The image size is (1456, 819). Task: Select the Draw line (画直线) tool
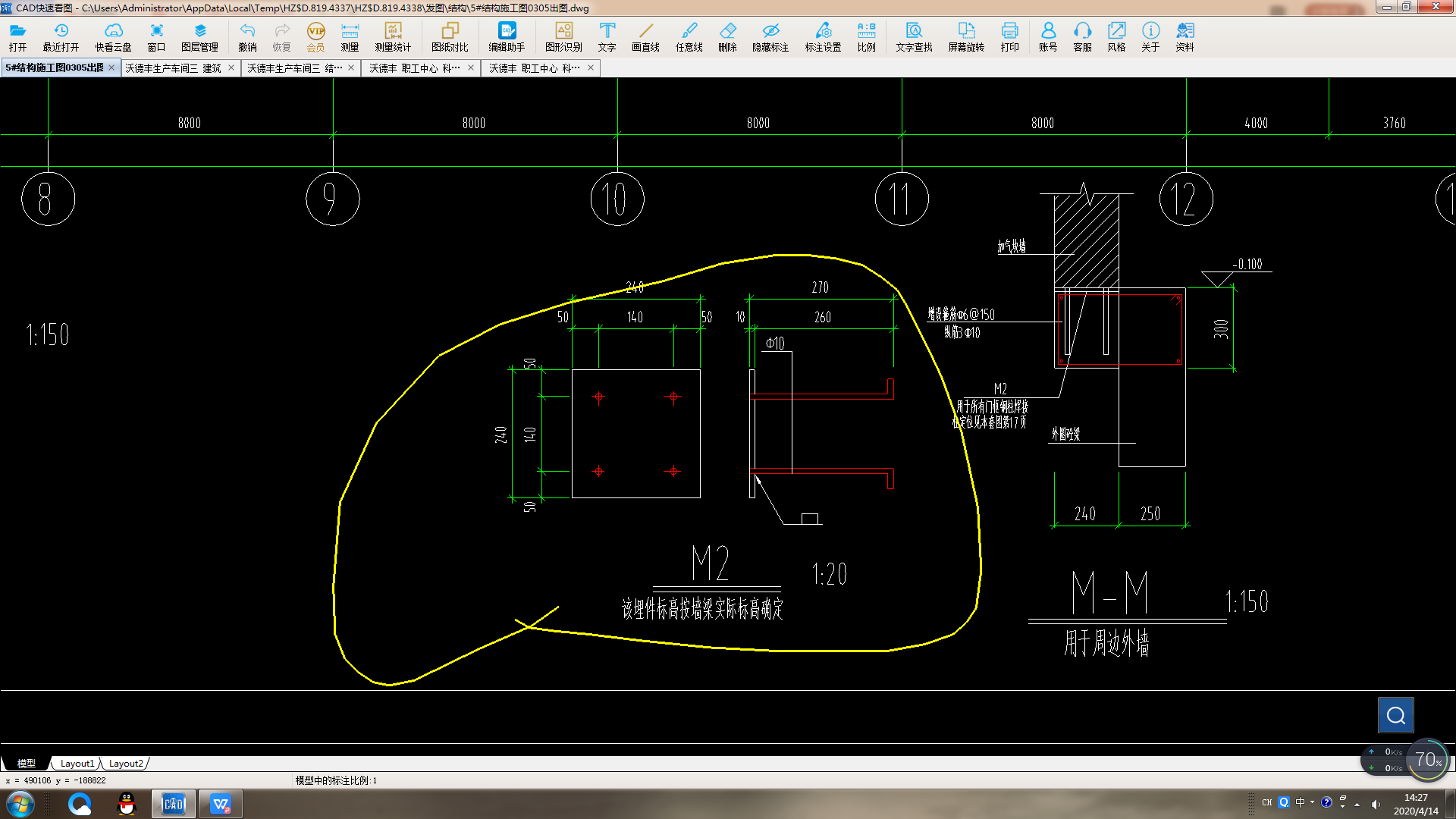[x=645, y=36]
